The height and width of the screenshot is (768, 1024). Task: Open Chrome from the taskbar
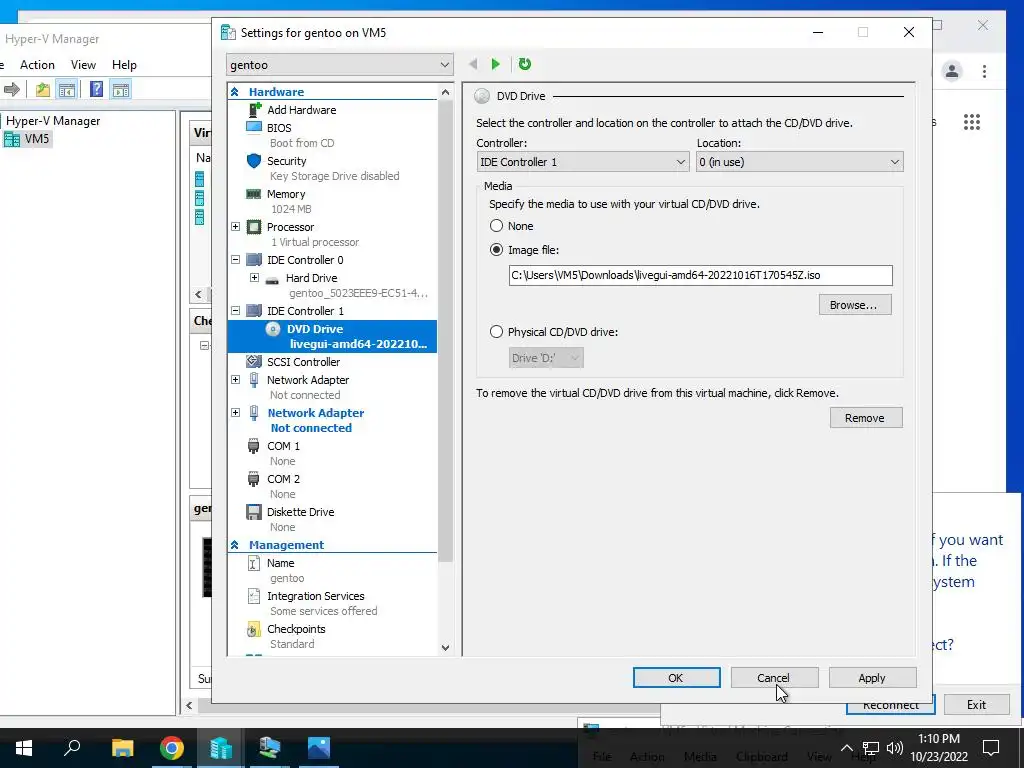click(x=172, y=748)
